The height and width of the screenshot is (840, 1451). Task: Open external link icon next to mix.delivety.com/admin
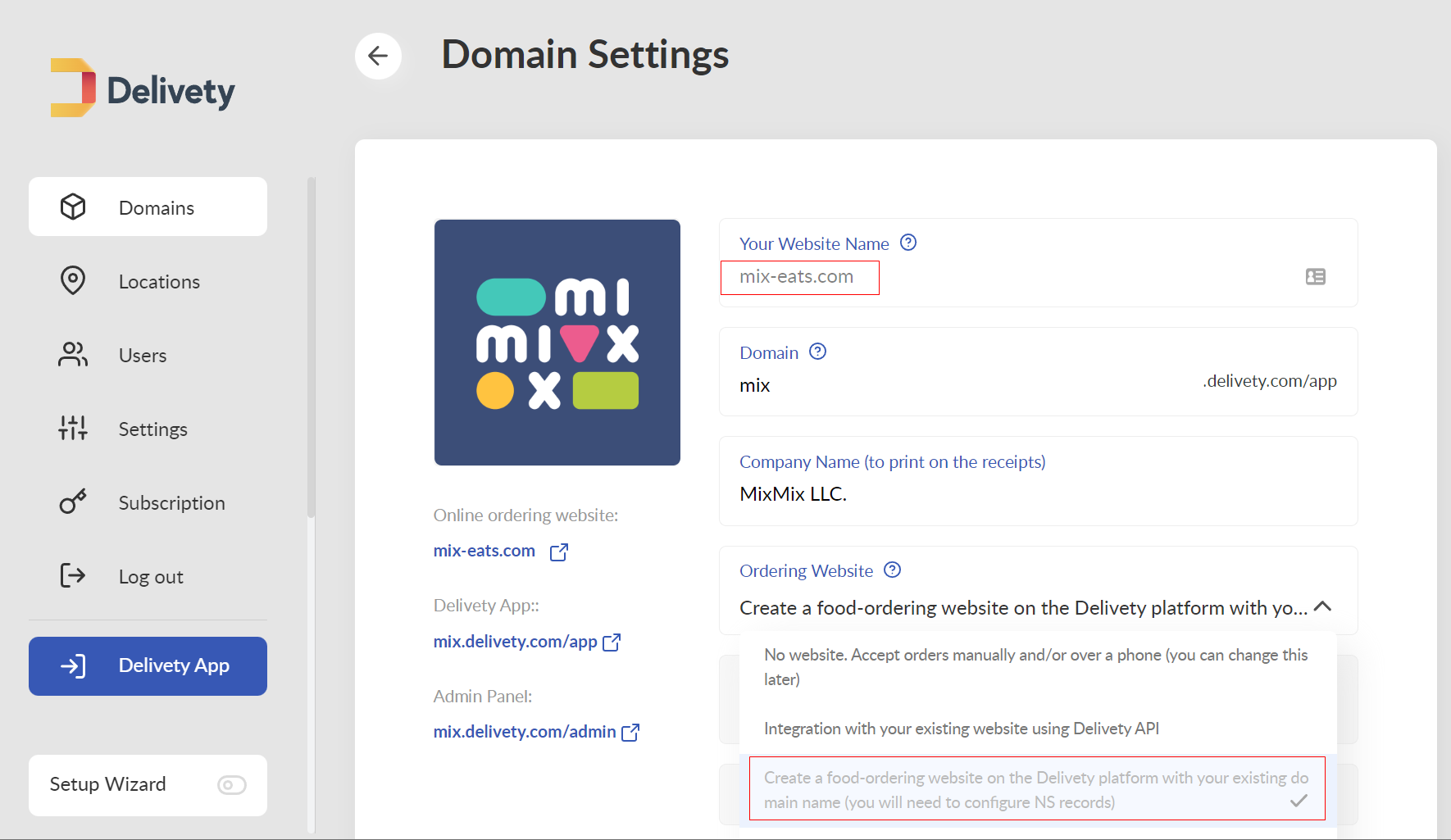coord(630,732)
